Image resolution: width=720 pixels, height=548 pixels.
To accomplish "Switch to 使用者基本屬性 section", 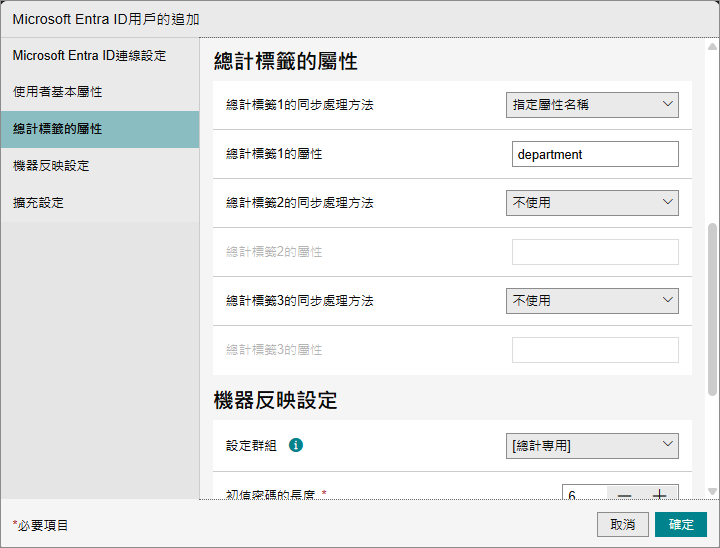I will [58, 92].
